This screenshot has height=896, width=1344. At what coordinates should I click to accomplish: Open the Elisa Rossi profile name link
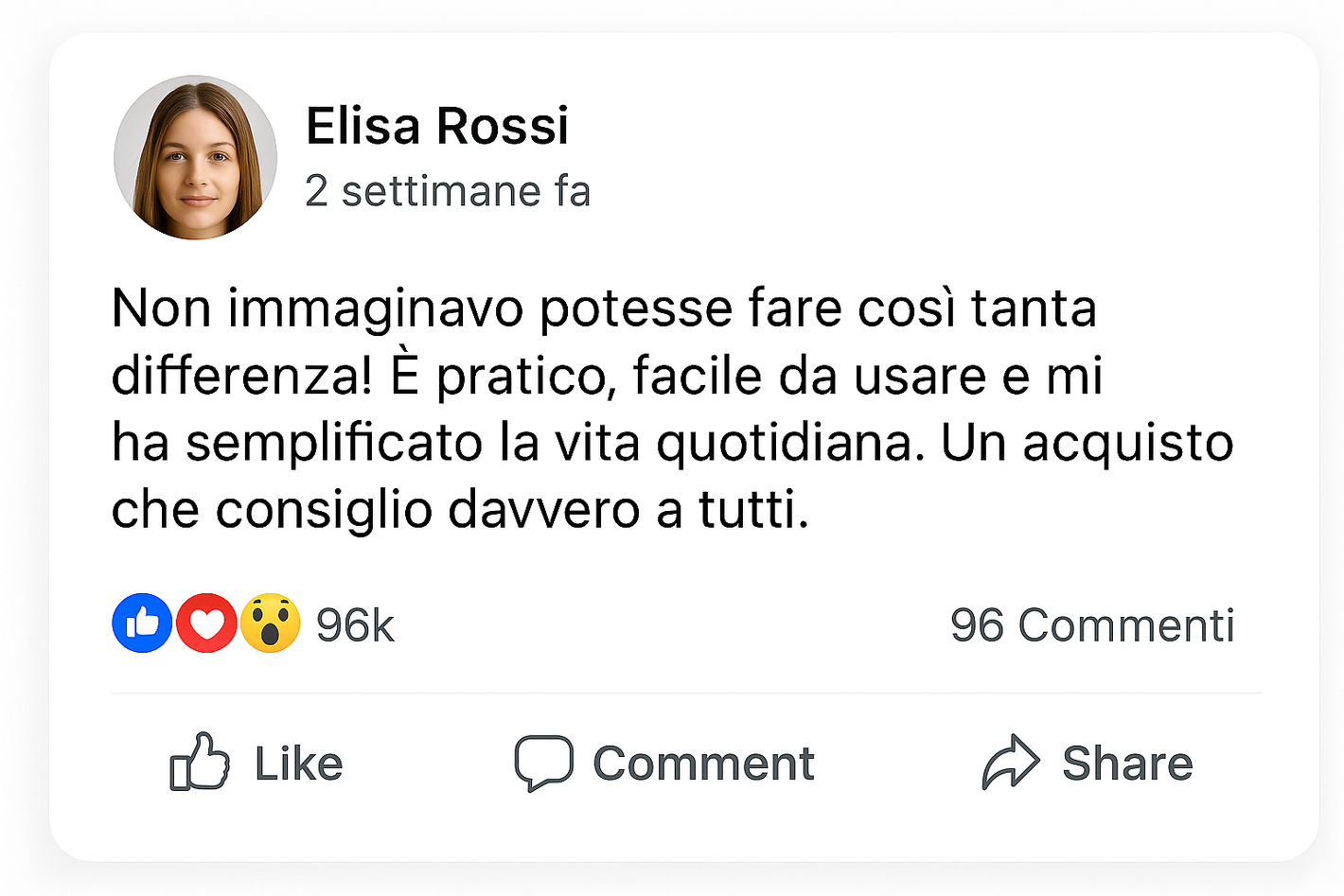[x=436, y=126]
